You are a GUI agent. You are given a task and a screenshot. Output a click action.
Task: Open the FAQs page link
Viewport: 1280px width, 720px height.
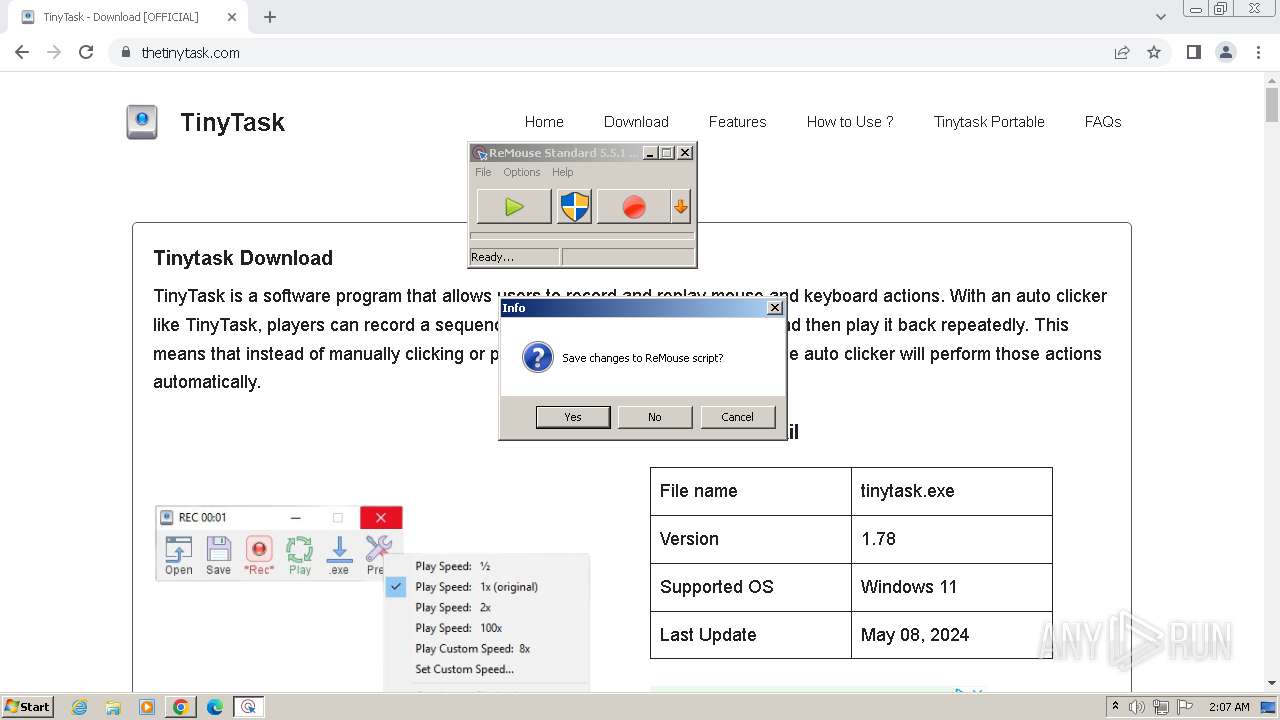(1103, 122)
